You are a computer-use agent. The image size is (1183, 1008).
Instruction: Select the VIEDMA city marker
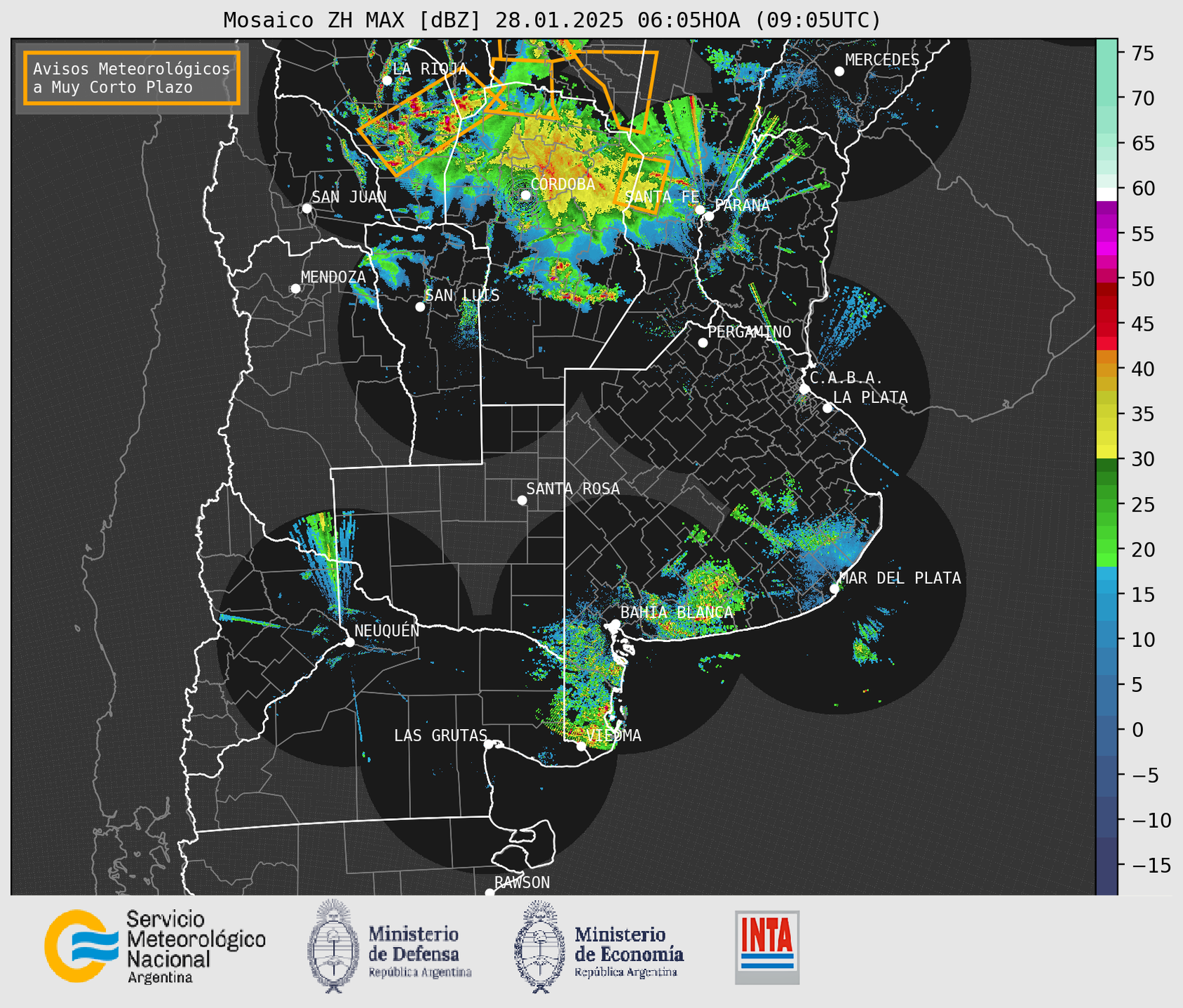pyautogui.click(x=581, y=746)
